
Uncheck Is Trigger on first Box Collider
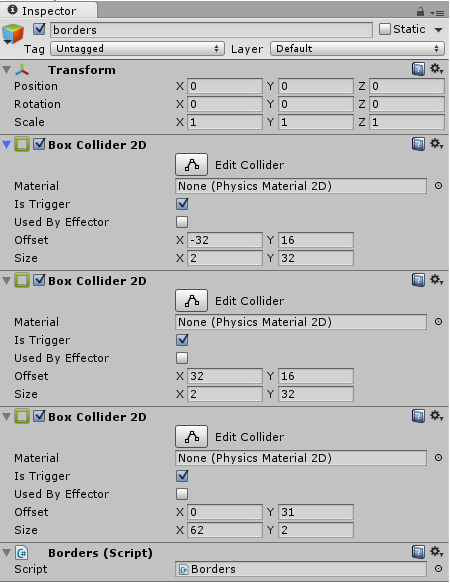[x=182, y=204]
